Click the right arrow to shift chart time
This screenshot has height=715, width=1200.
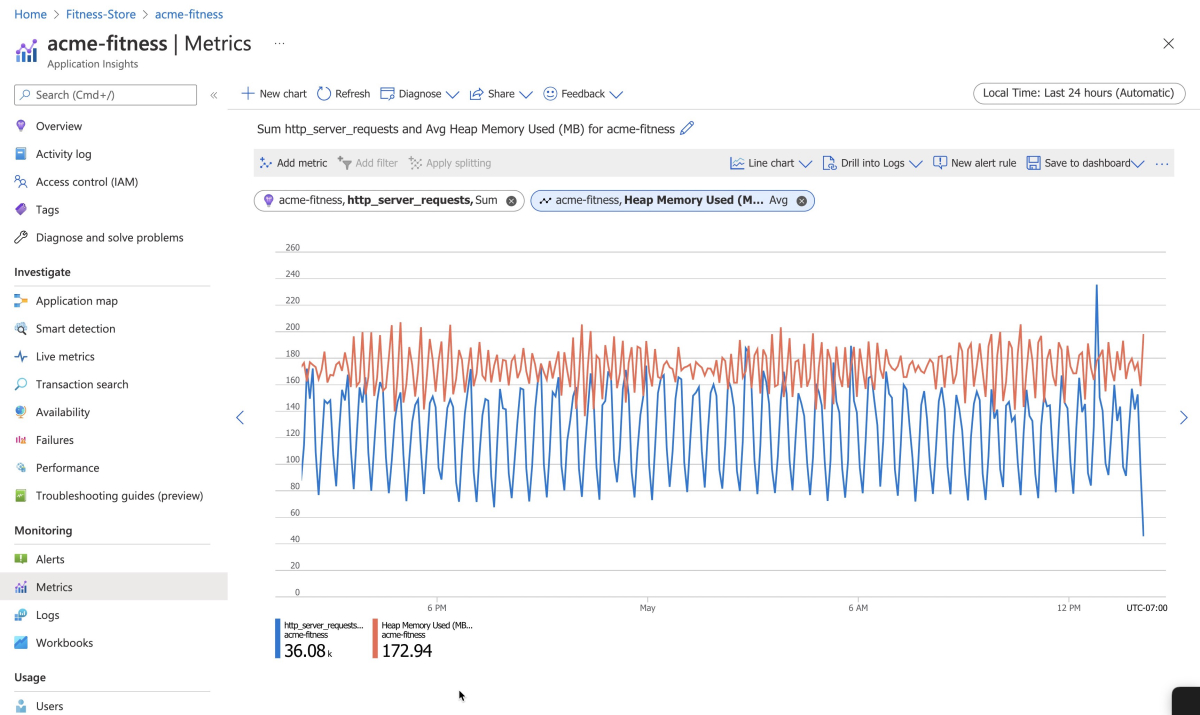point(1184,418)
